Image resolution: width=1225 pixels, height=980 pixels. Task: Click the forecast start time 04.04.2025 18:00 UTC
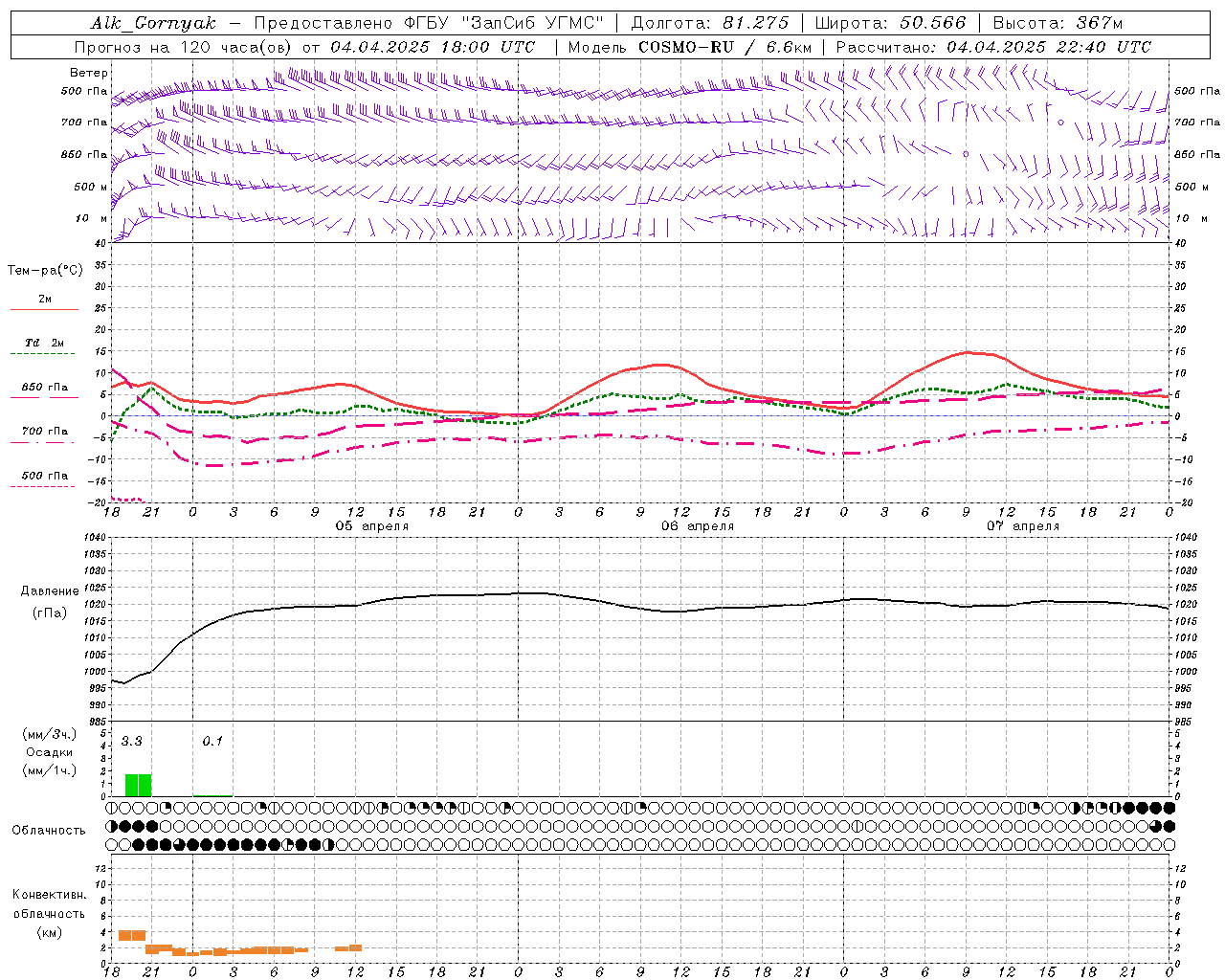pyautogui.click(x=433, y=47)
